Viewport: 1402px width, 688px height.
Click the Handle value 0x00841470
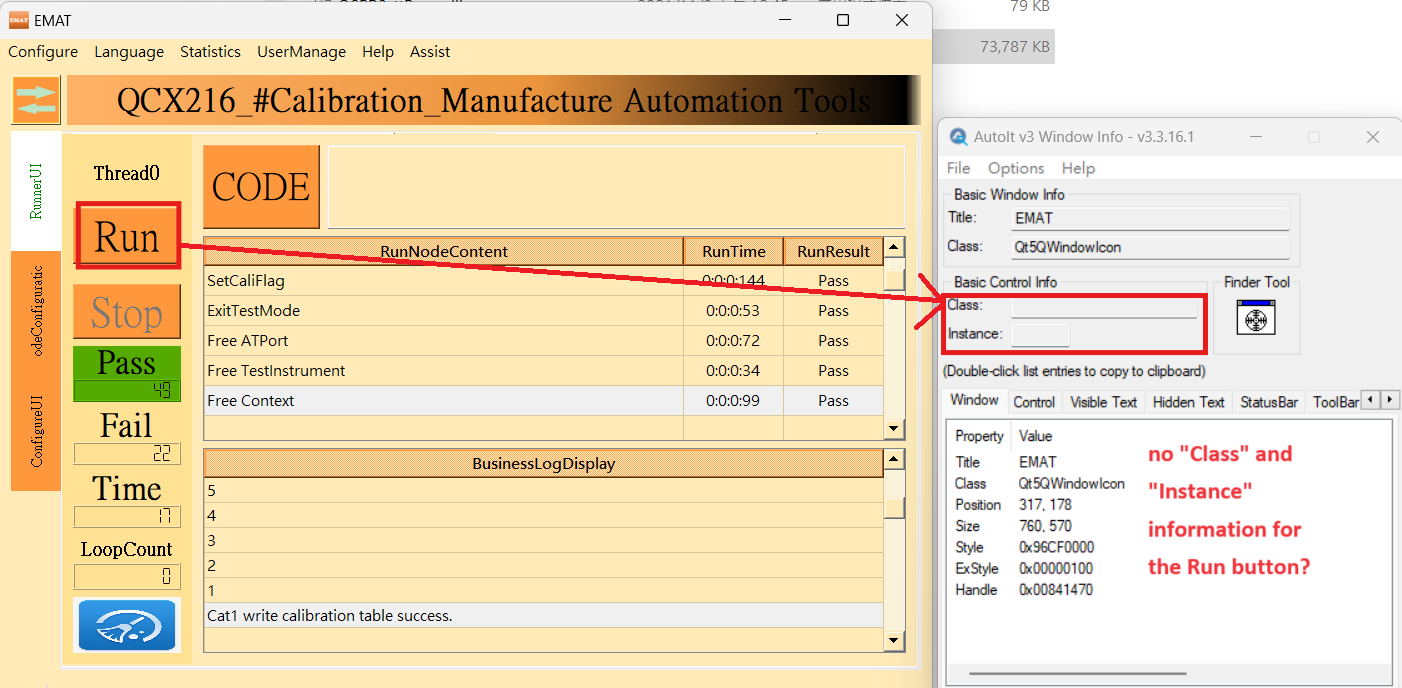pos(1056,590)
